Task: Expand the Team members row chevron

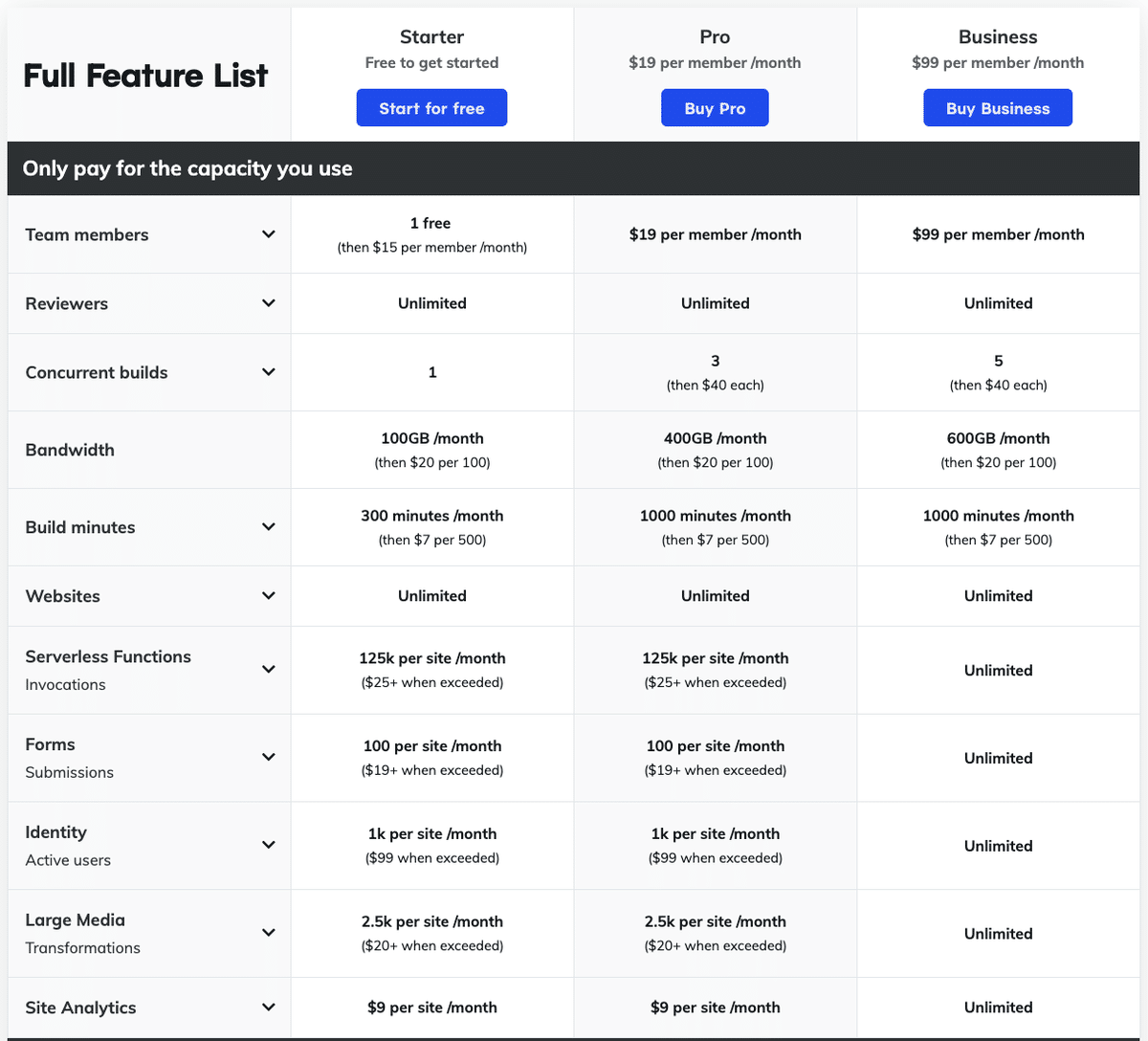Action: pos(269,234)
